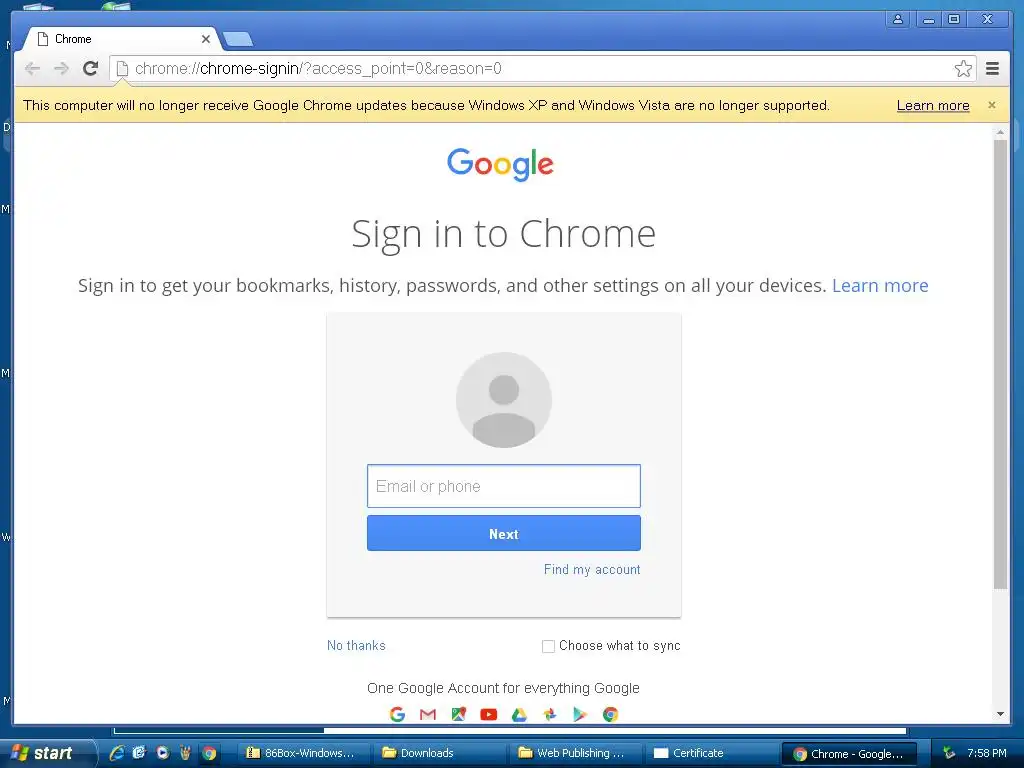1024x768 pixels.
Task: Open Find my account link
Action: [592, 569]
